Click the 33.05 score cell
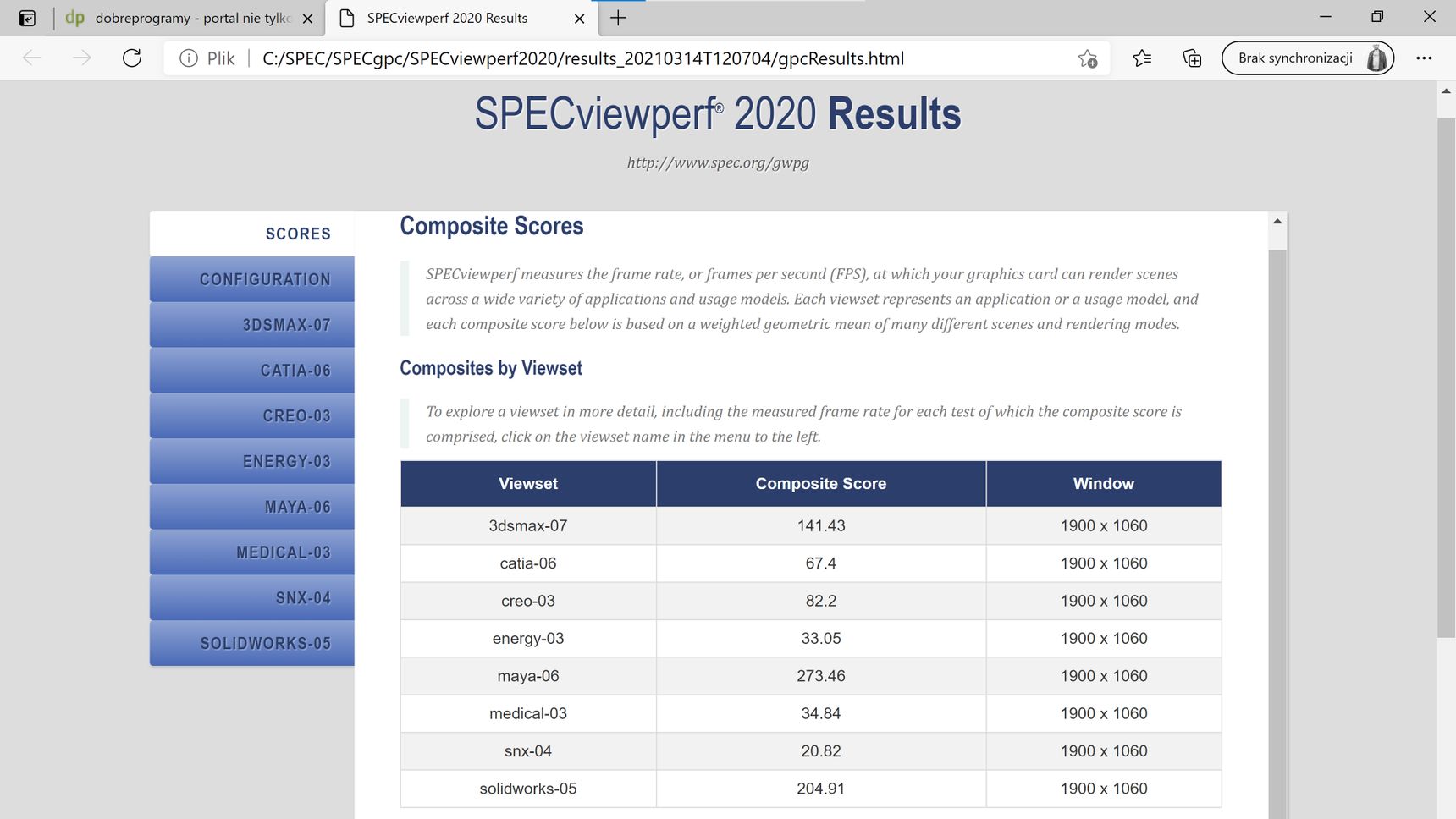The width and height of the screenshot is (1456, 819). [821, 639]
